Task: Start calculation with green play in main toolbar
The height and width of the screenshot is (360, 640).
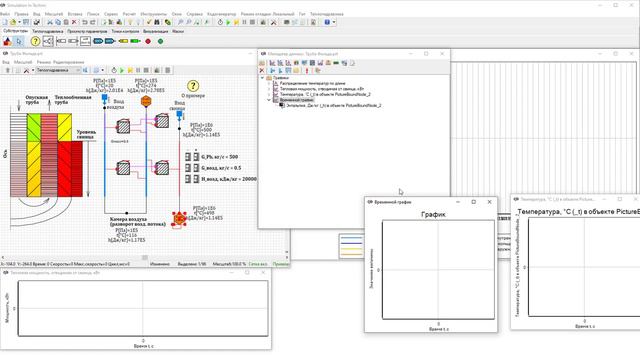Action: tap(228, 22)
